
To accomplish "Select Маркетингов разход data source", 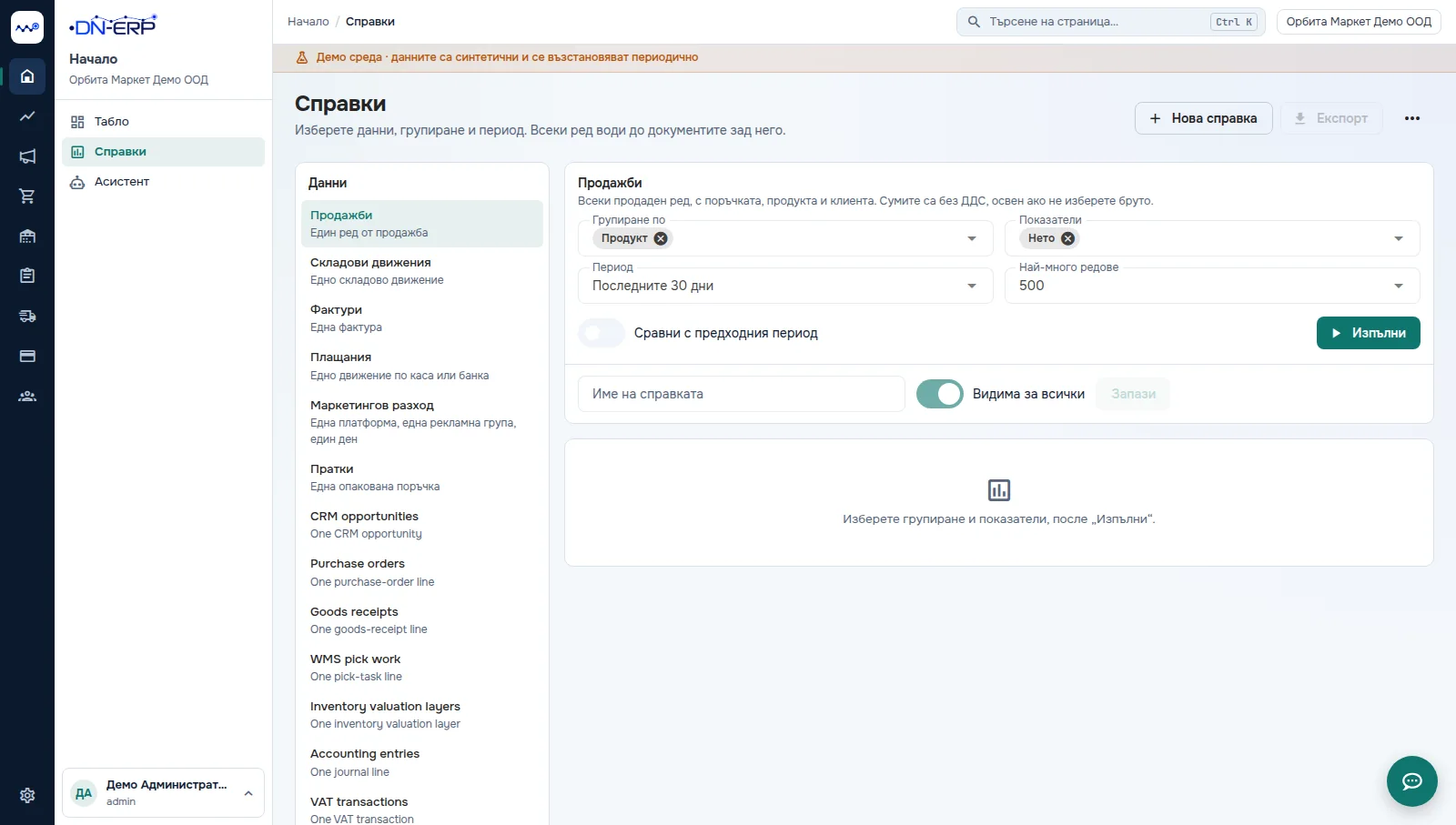I will (x=422, y=422).
